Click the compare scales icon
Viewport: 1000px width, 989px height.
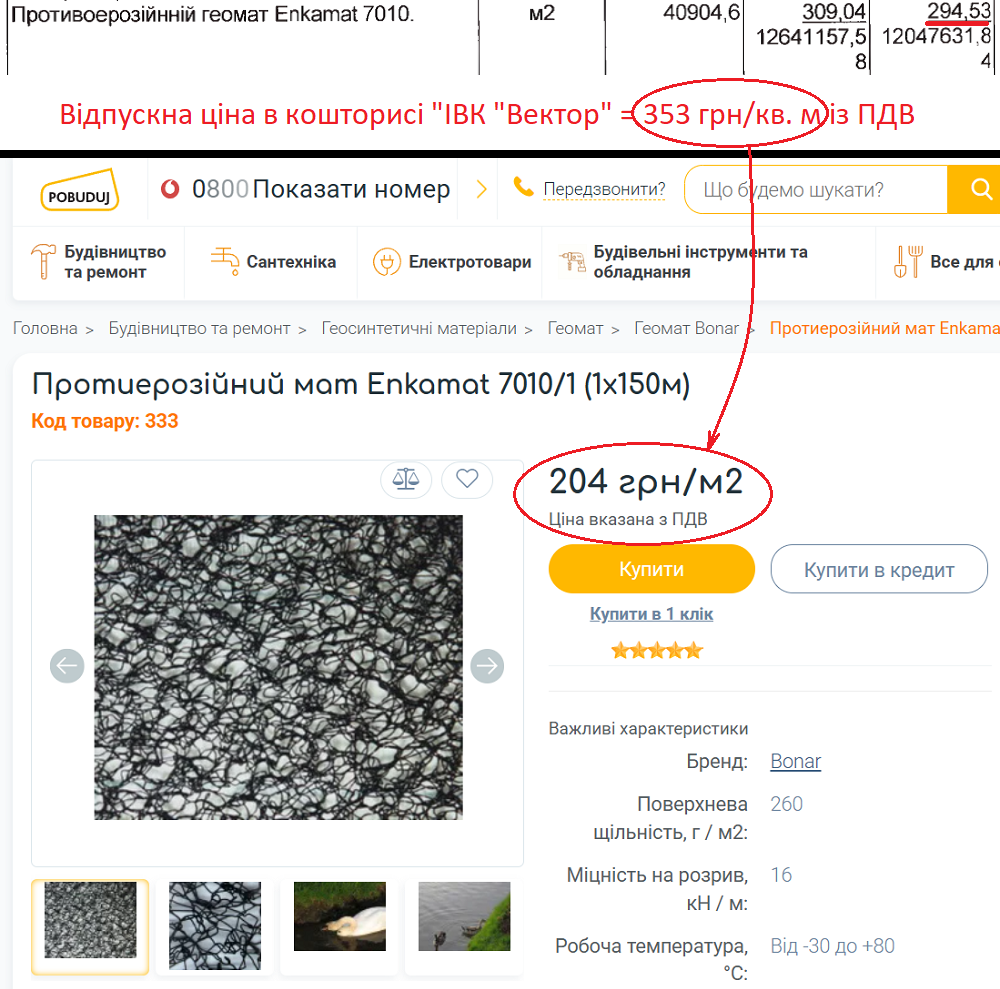406,478
